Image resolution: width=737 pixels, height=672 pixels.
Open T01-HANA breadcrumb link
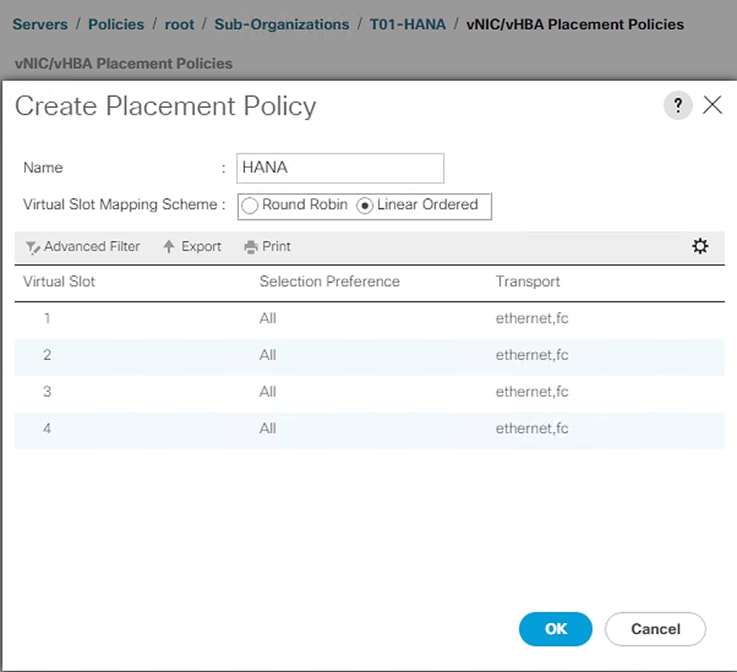pos(407,23)
